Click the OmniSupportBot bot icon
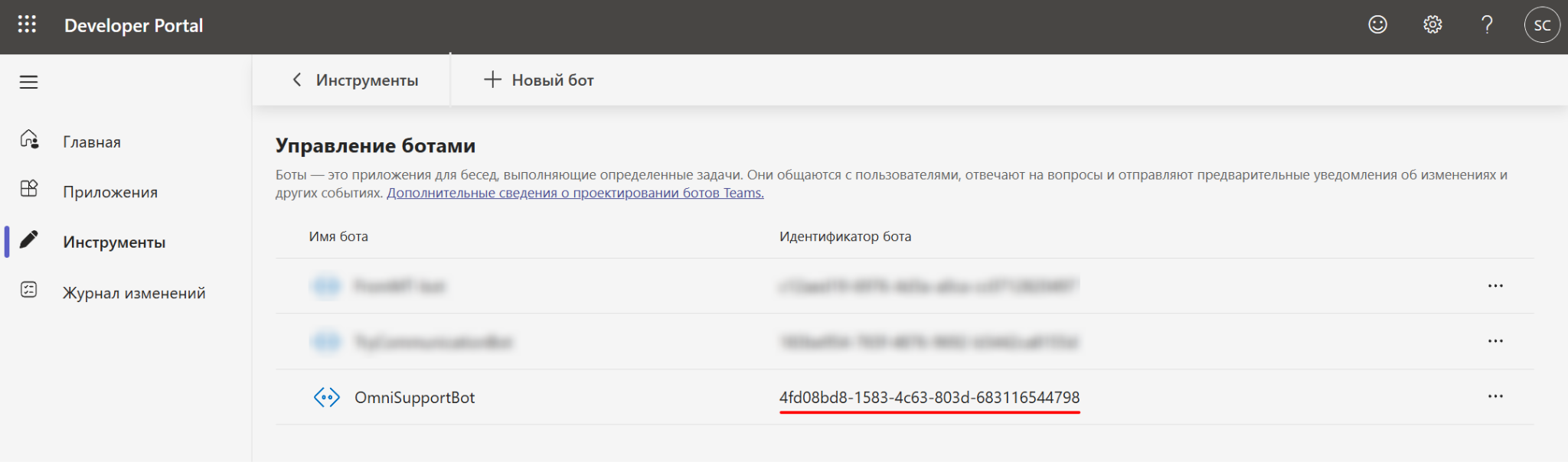The width and height of the screenshot is (1568, 462). (x=327, y=397)
